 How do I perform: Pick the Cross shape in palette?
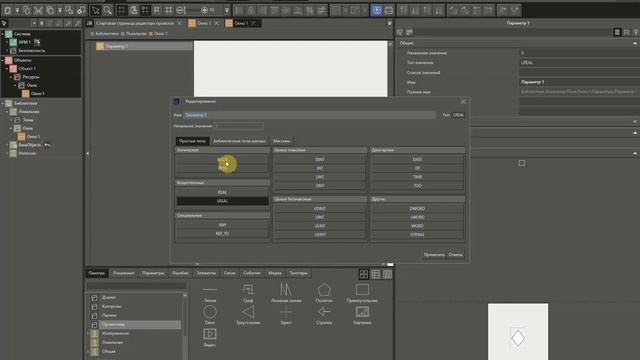coord(286,315)
